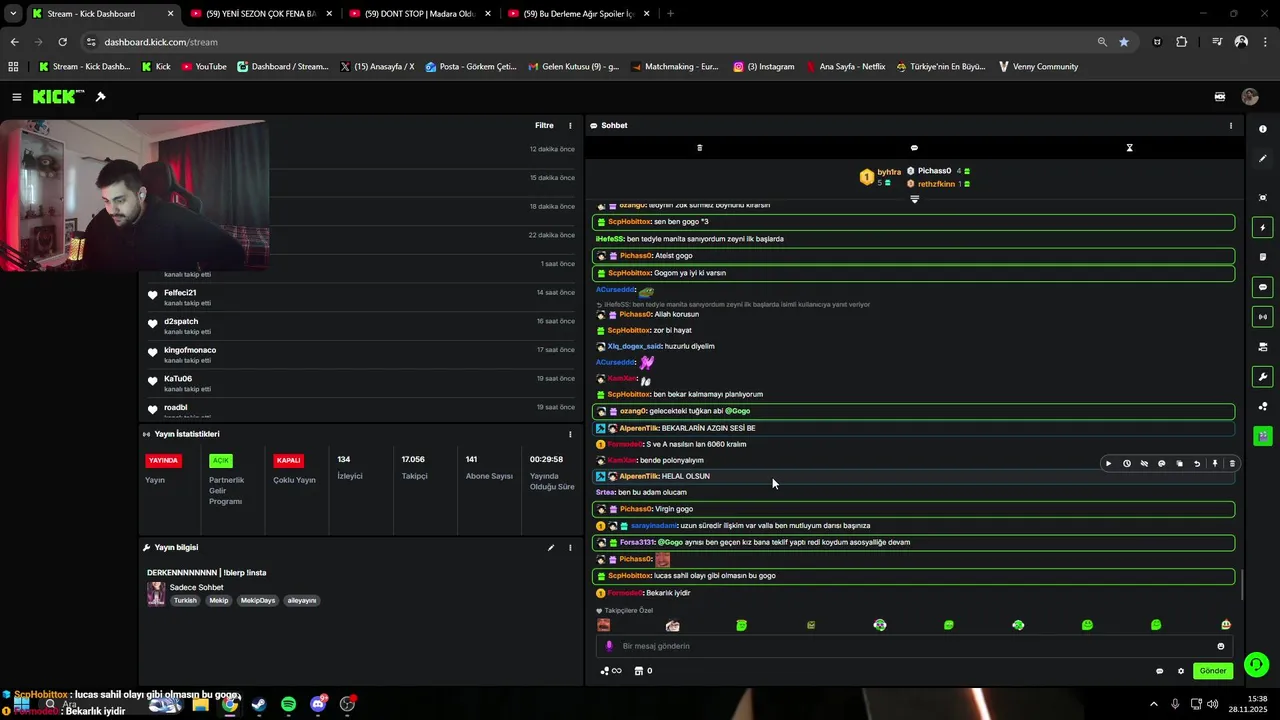Screen dimensions: 1280x720
Task: Open Discord from Windows taskbar
Action: pyautogui.click(x=318, y=704)
